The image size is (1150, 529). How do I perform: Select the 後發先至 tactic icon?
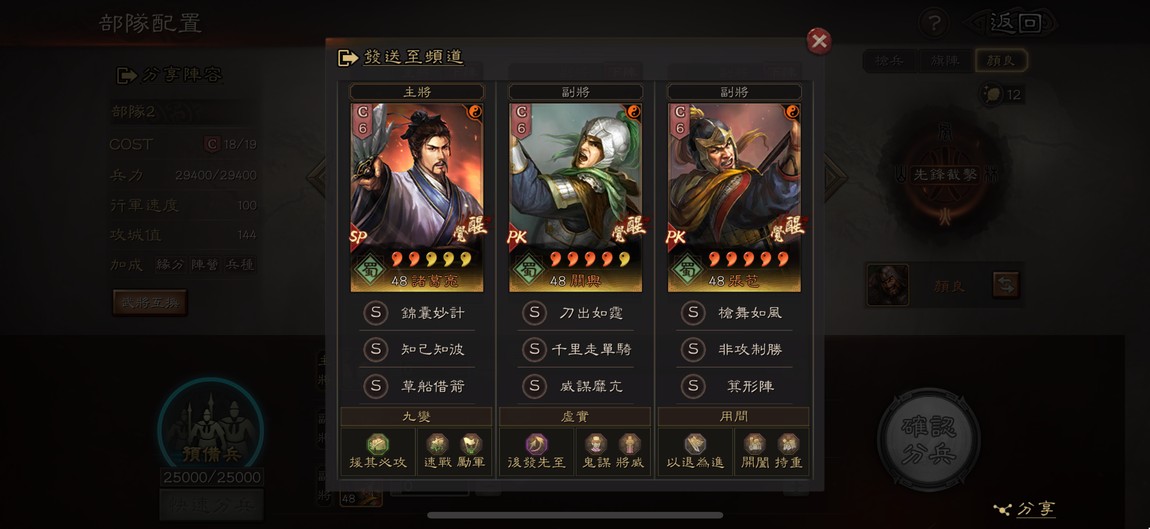536,445
